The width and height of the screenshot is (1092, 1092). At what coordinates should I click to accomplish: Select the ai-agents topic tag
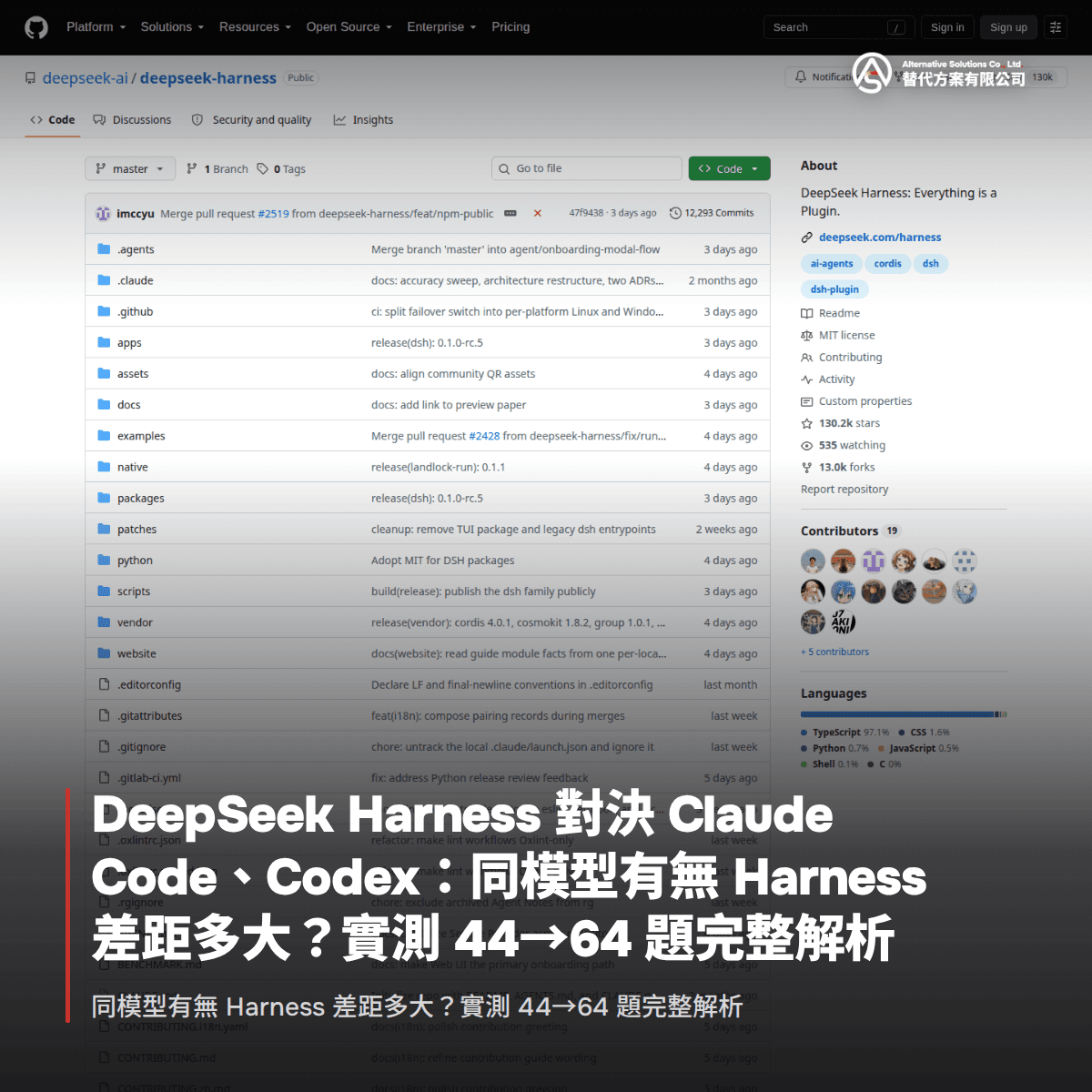point(832,264)
